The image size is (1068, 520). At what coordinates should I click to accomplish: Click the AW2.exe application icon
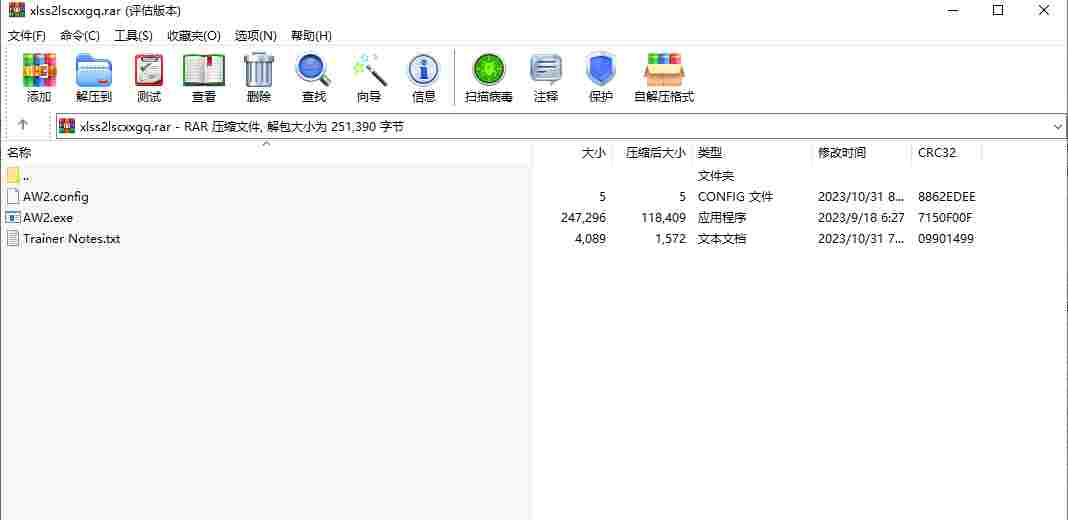click(13, 217)
